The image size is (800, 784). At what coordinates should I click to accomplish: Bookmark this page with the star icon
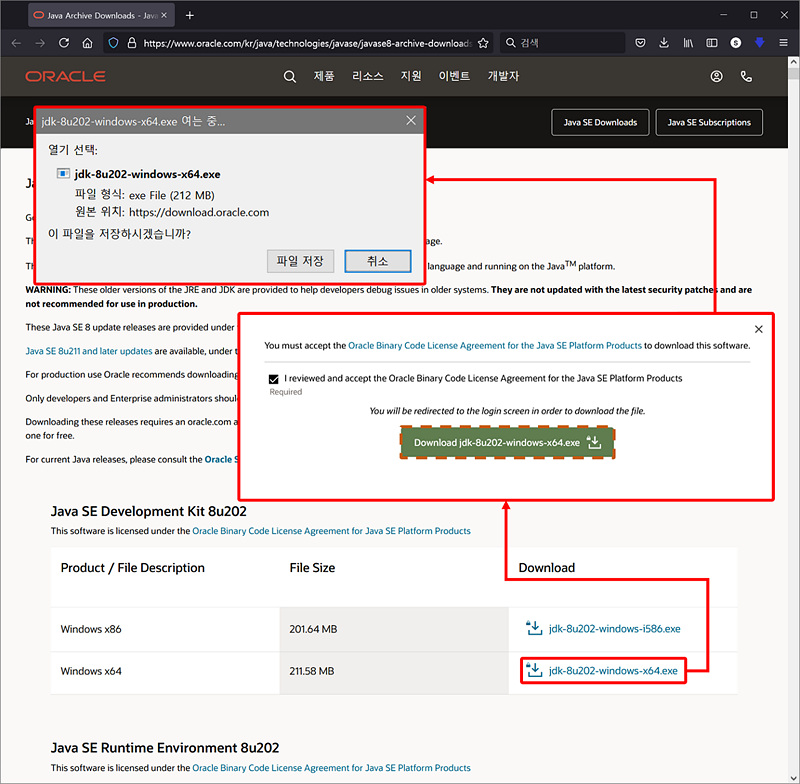pos(483,43)
